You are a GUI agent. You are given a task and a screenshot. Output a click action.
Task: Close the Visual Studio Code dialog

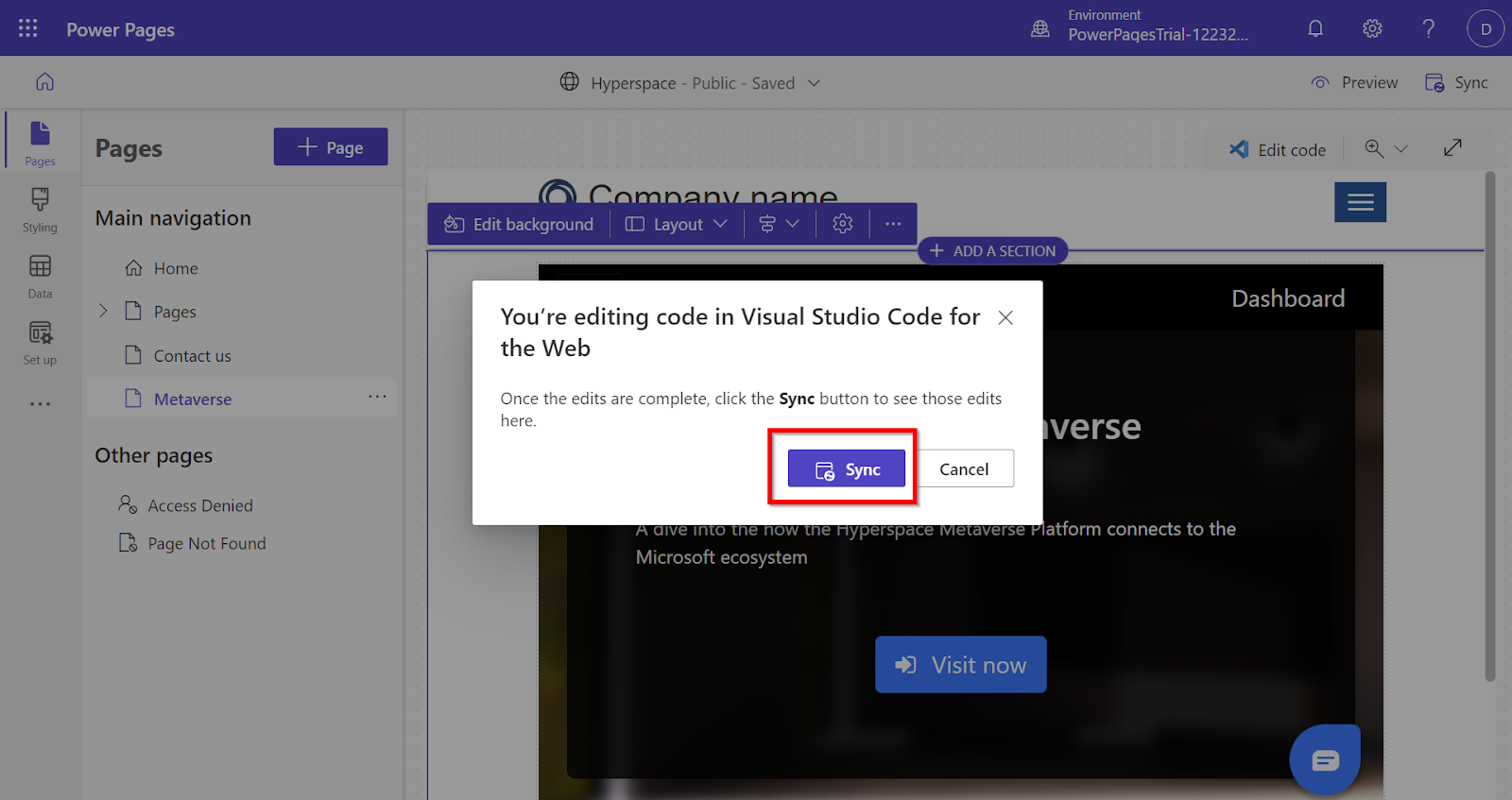point(1005,317)
